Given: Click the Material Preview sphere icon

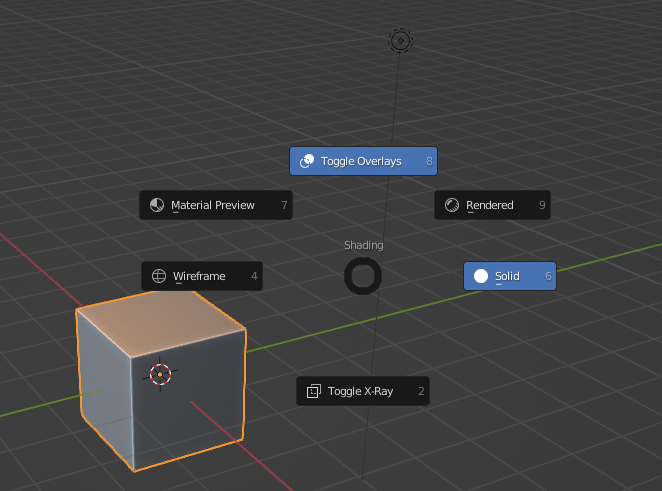Looking at the screenshot, I should (x=157, y=205).
